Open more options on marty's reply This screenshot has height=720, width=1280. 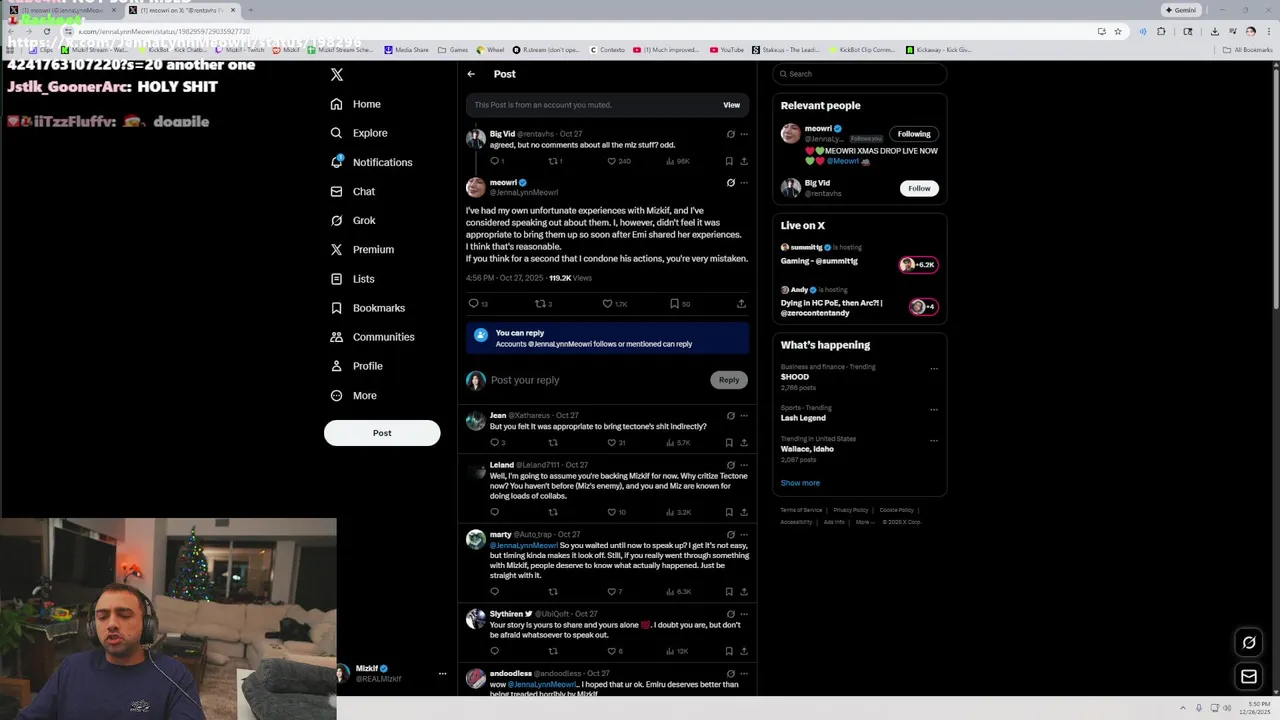pyautogui.click(x=743, y=535)
